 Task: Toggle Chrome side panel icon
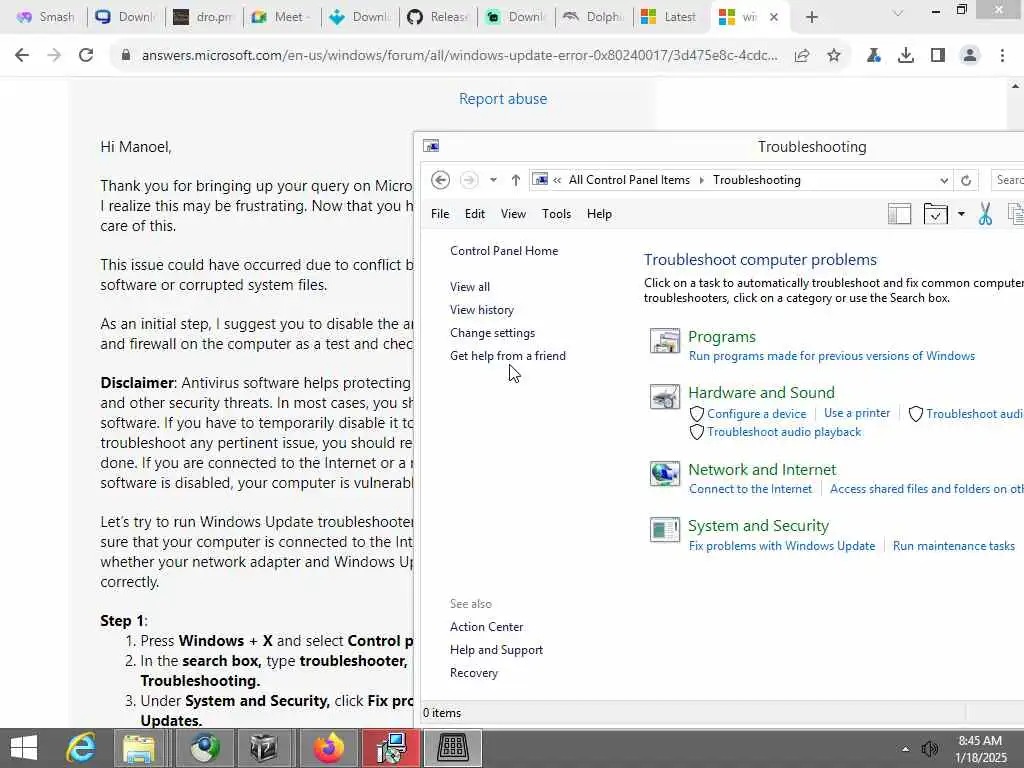[938, 56]
